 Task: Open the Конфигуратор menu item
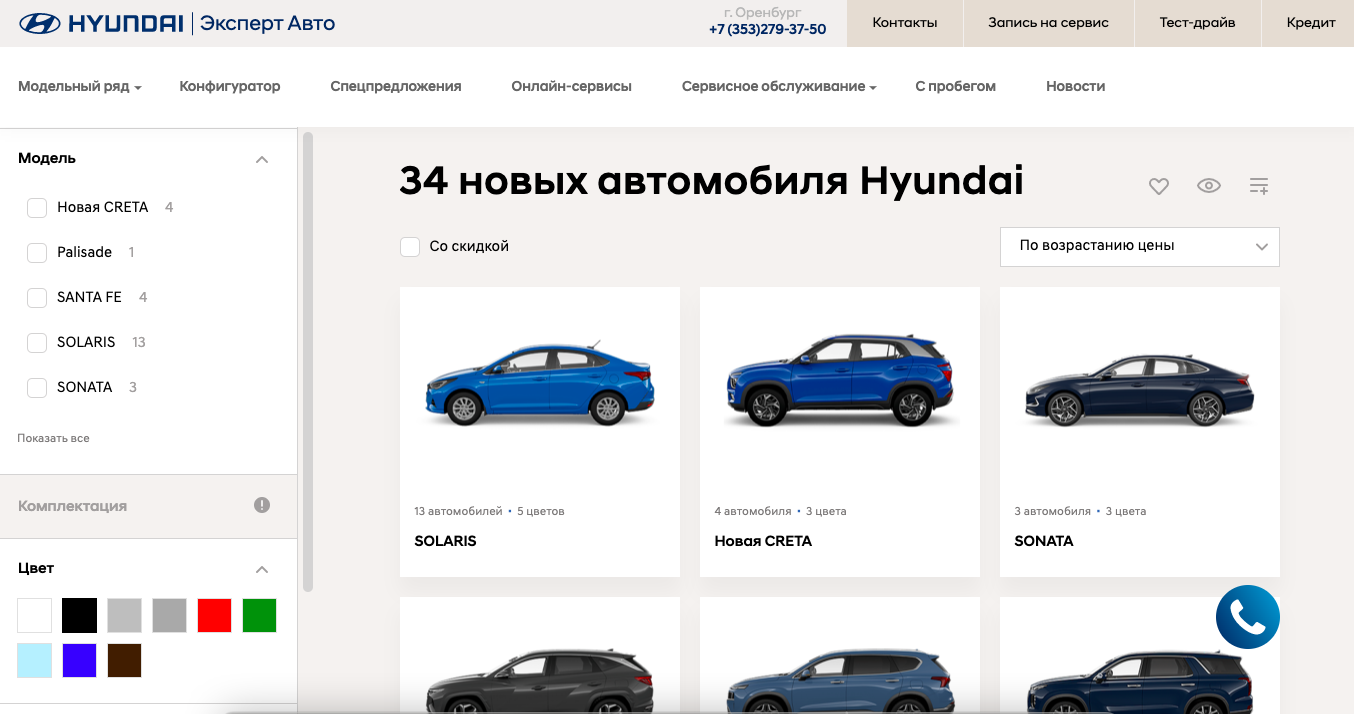[230, 86]
